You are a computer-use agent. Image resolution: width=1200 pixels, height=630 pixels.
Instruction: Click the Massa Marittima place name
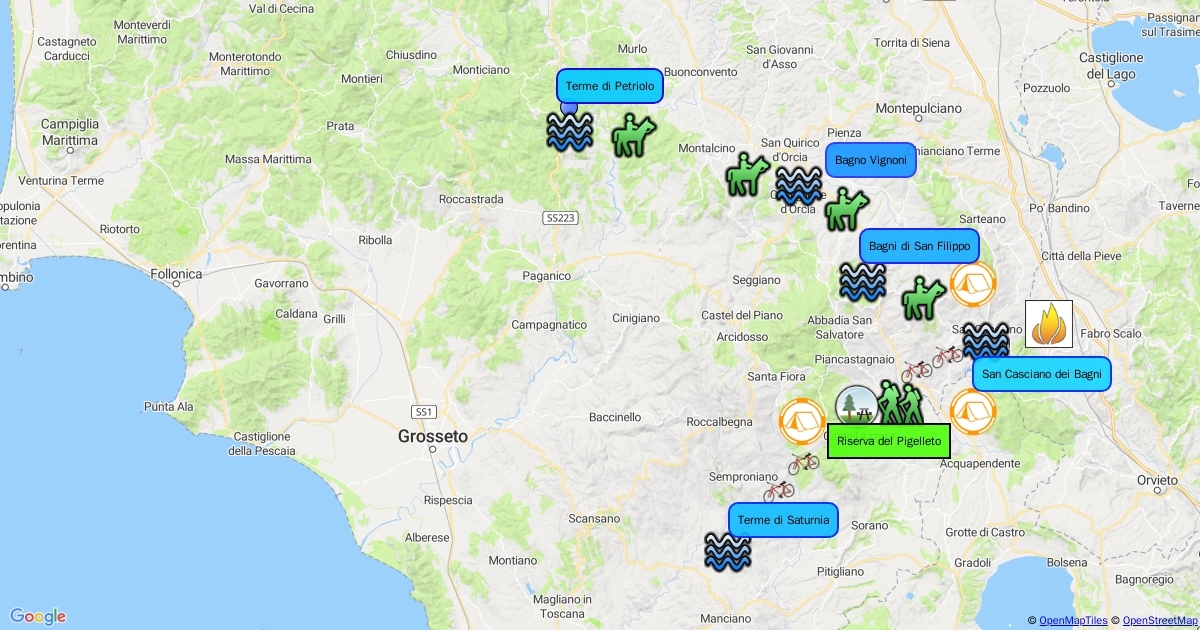[x=268, y=159]
